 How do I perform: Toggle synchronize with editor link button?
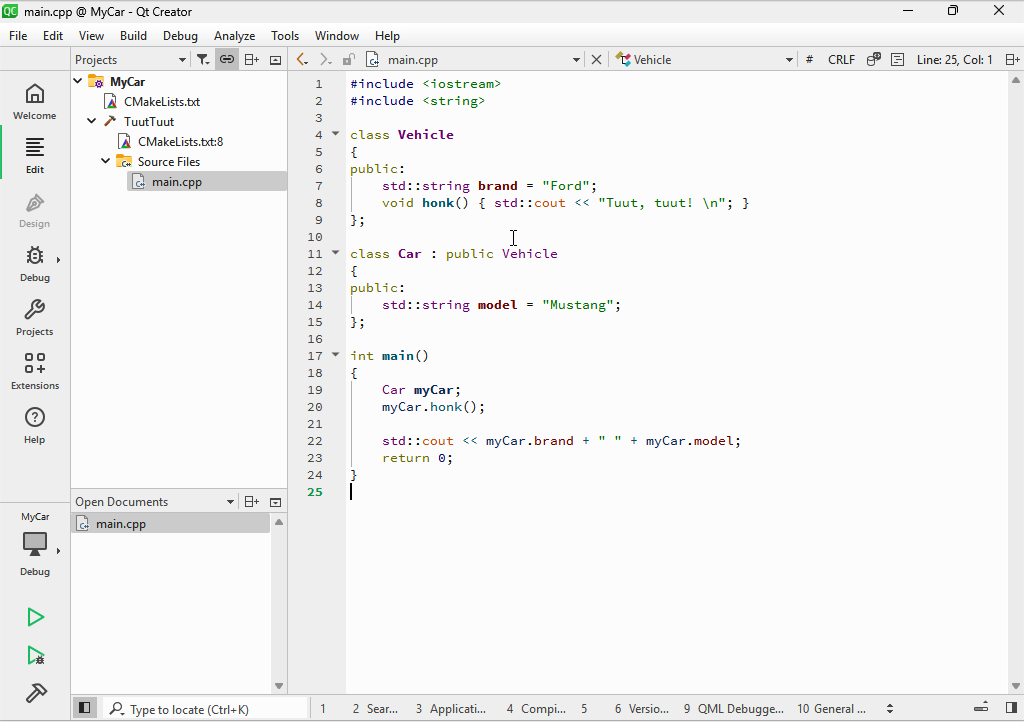click(x=227, y=60)
